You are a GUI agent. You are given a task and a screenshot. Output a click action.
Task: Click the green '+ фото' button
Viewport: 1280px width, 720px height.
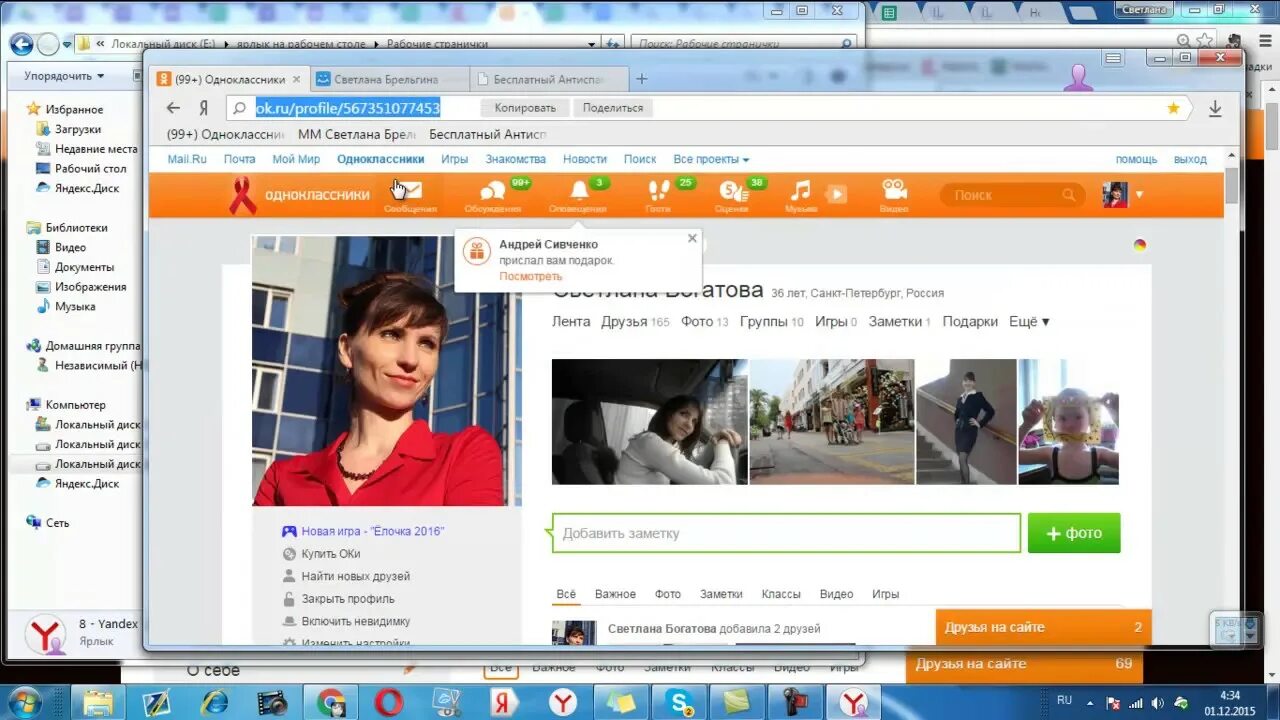(1074, 533)
